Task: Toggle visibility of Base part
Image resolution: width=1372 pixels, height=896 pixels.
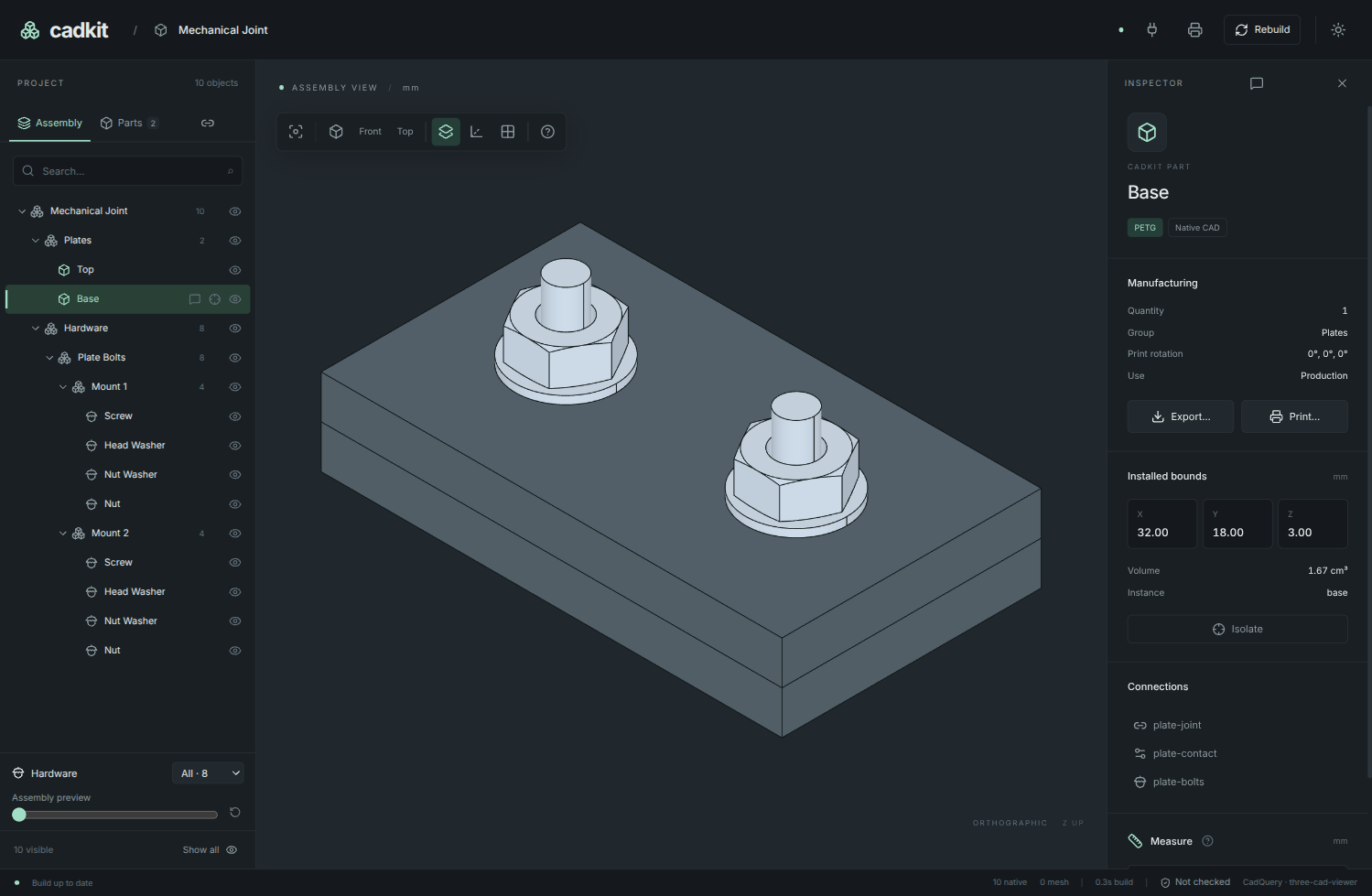Action: (235, 299)
